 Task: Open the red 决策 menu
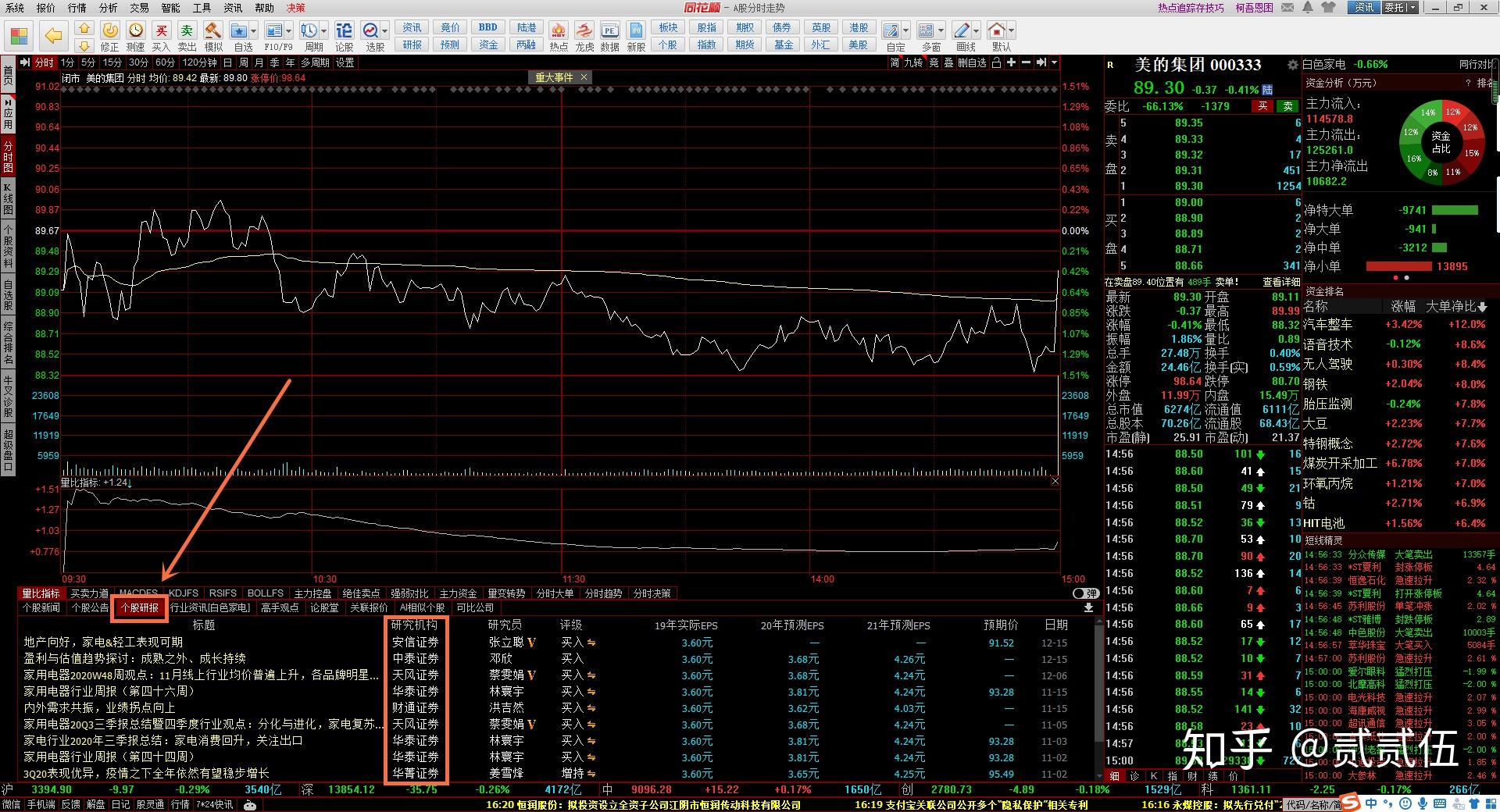(x=295, y=8)
